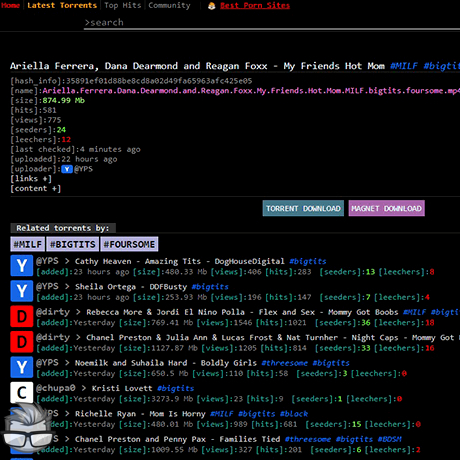Click the 'Related torrents by:' heading
Image resolution: width=460 pixels, height=460 pixels.
(x=63, y=228)
